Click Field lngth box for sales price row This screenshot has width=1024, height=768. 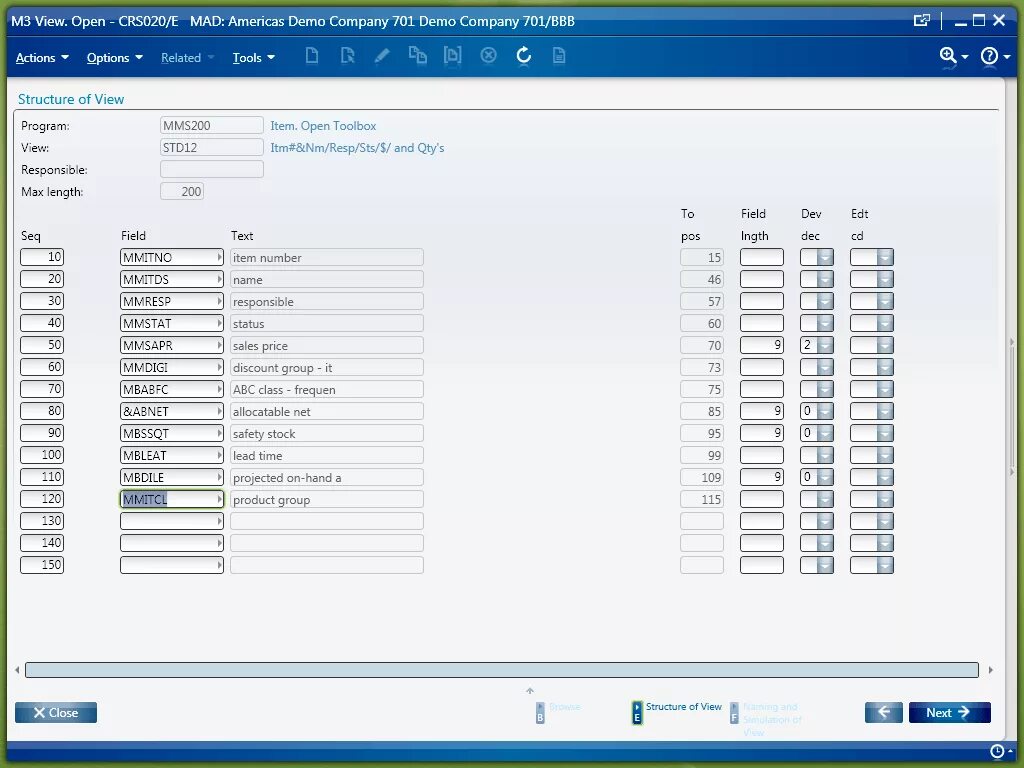(x=761, y=345)
